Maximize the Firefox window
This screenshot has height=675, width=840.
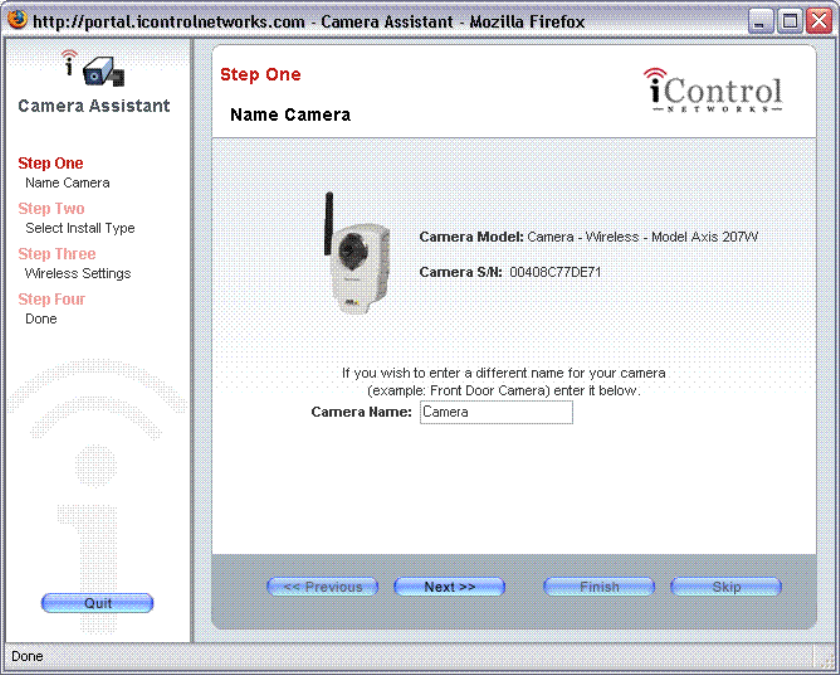click(x=790, y=21)
